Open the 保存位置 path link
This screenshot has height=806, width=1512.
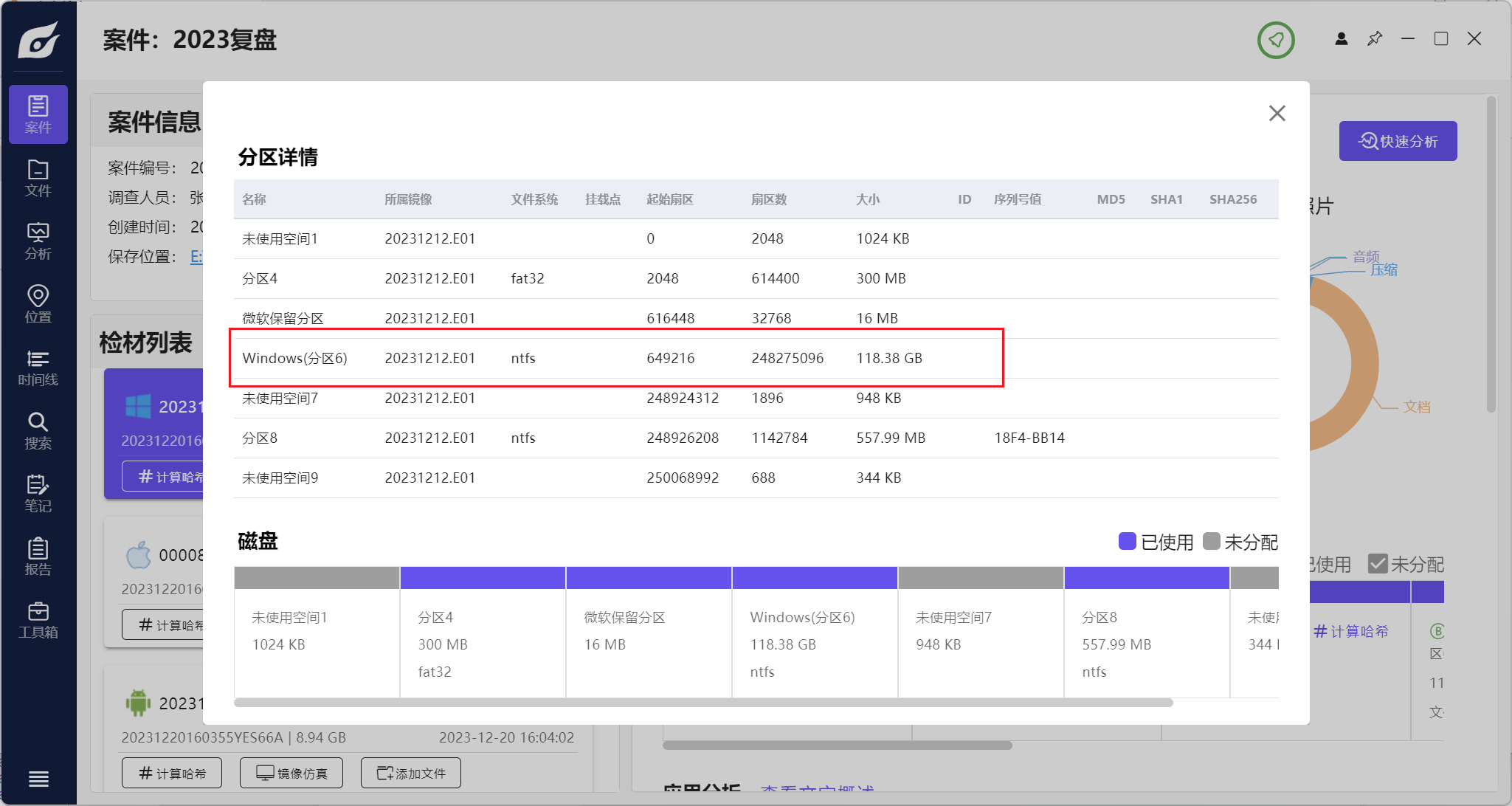pyautogui.click(x=196, y=256)
